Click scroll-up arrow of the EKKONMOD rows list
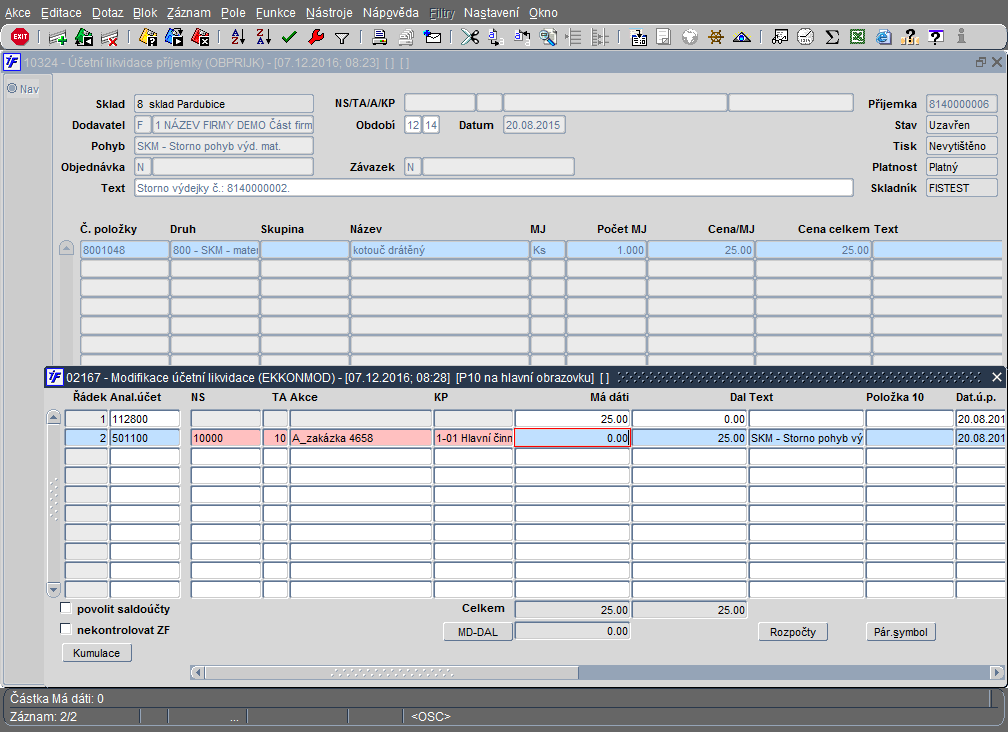1008x732 pixels. point(54,418)
